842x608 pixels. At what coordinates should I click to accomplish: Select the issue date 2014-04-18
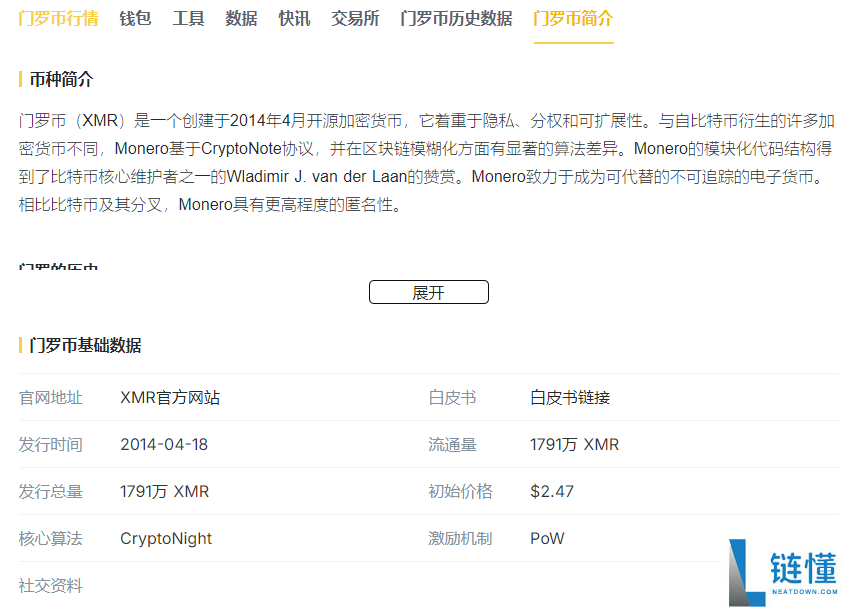pos(164,444)
